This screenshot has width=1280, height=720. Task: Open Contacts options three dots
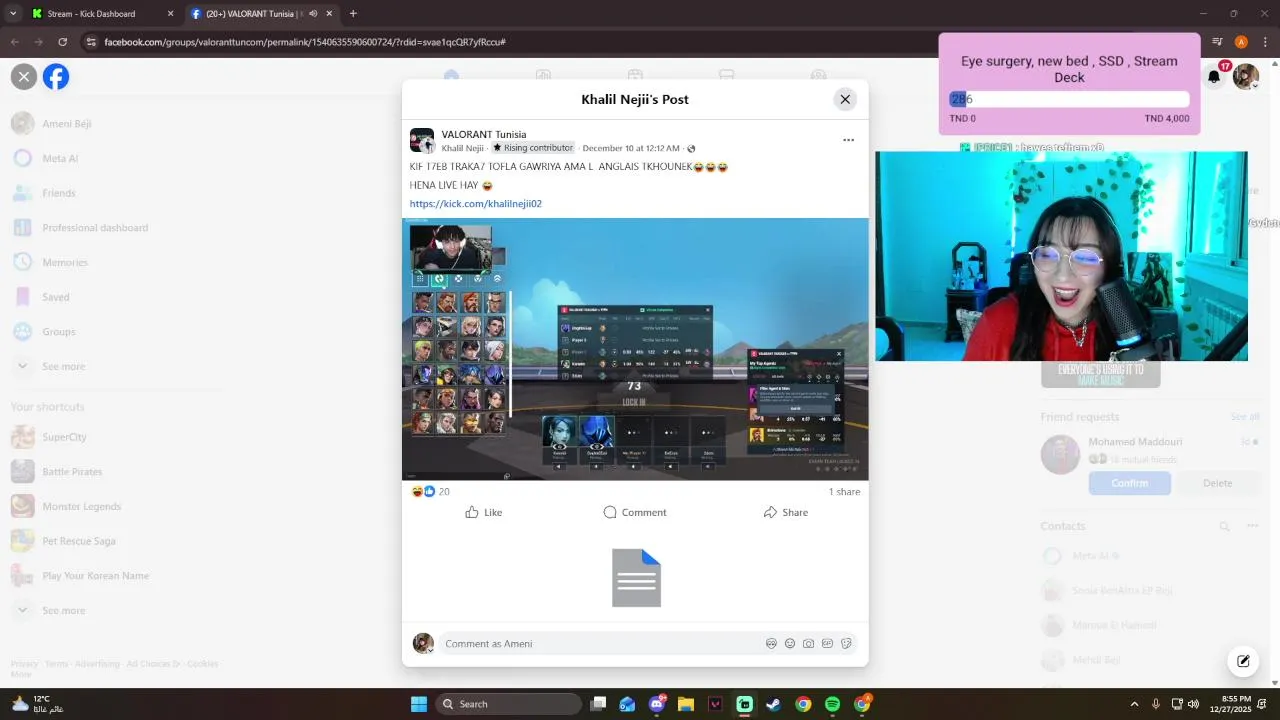1252,526
